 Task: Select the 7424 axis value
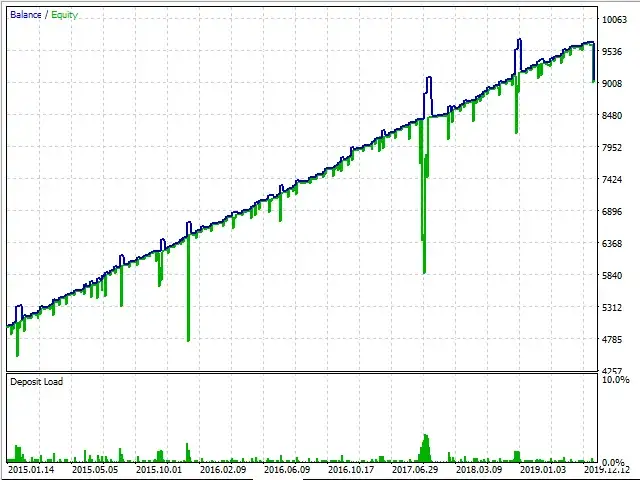click(612, 179)
